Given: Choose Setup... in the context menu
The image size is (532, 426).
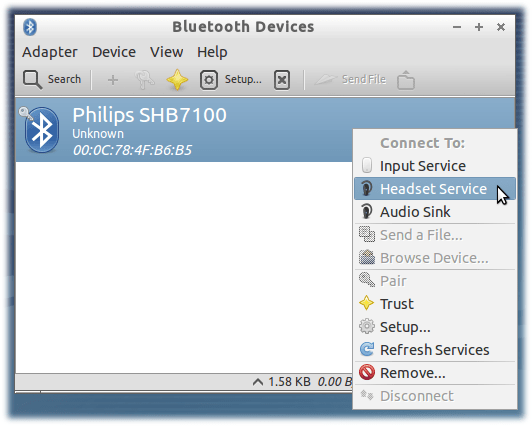Looking at the screenshot, I should click(435, 327).
